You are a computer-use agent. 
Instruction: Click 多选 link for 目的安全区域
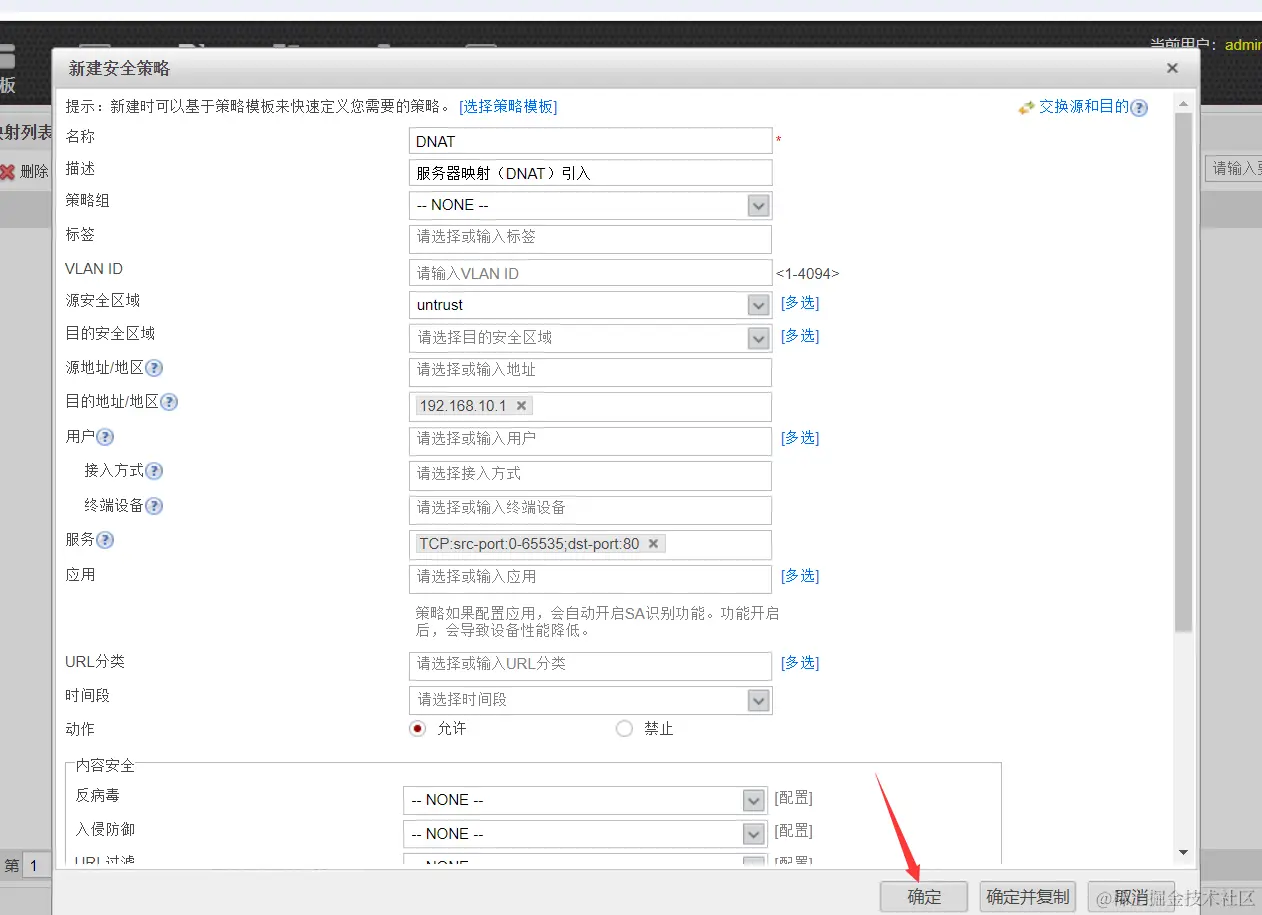coord(800,336)
